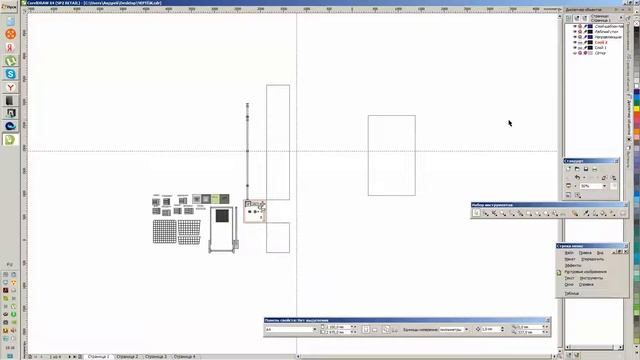Screen dimensions: 640x360
Task: Switch to Страница 4 page tab
Action: coord(184,357)
